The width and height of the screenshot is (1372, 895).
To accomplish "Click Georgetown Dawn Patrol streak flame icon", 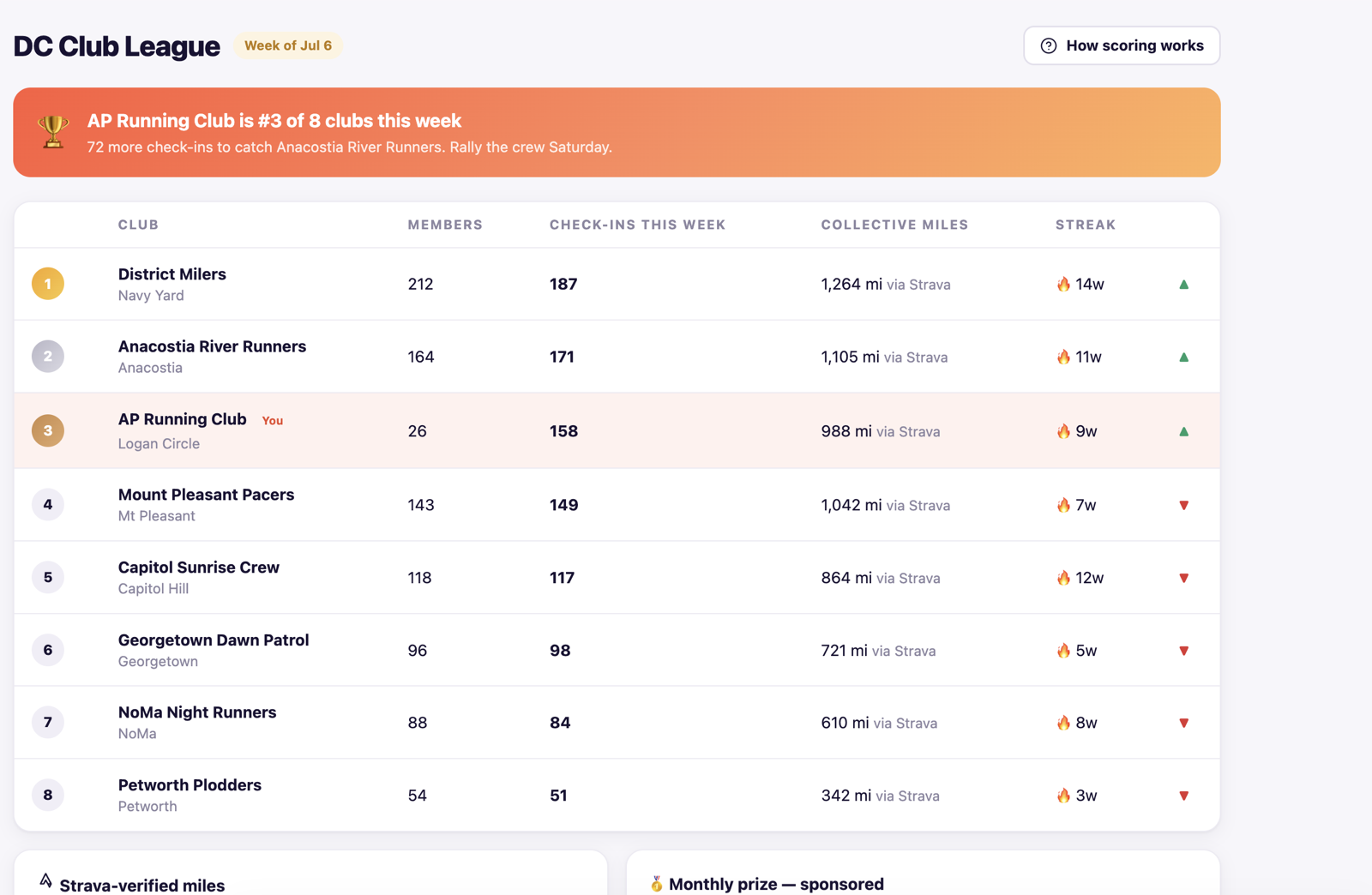I will point(1063,651).
